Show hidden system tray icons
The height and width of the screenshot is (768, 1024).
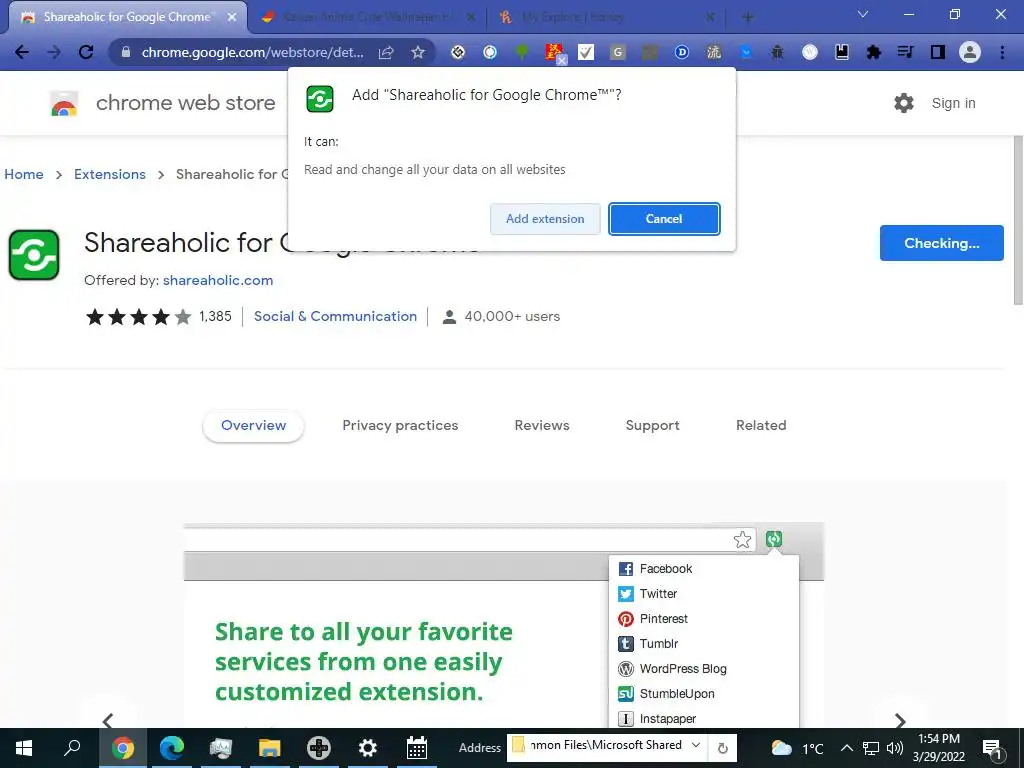coord(846,748)
